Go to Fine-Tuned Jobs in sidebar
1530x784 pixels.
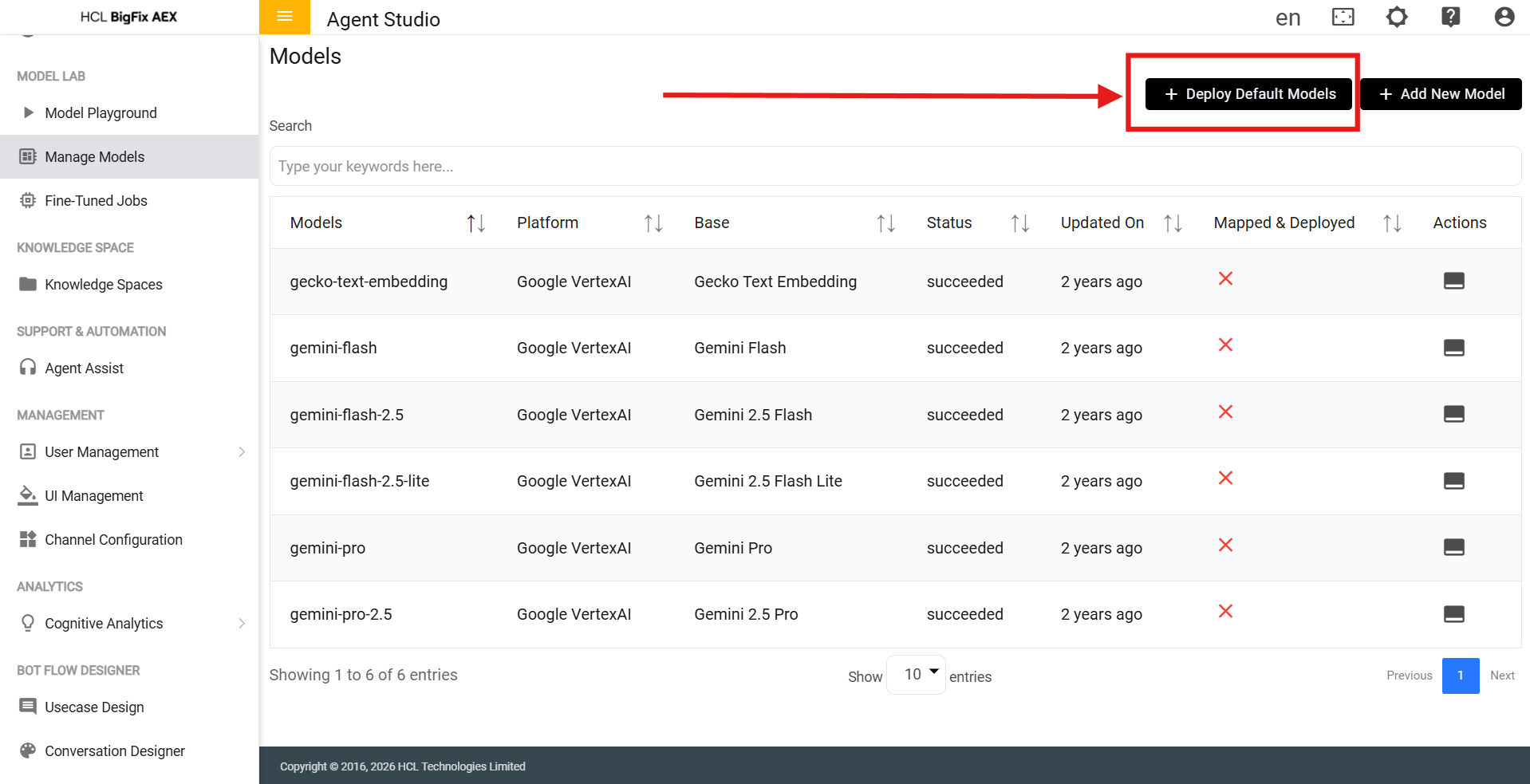pos(96,201)
